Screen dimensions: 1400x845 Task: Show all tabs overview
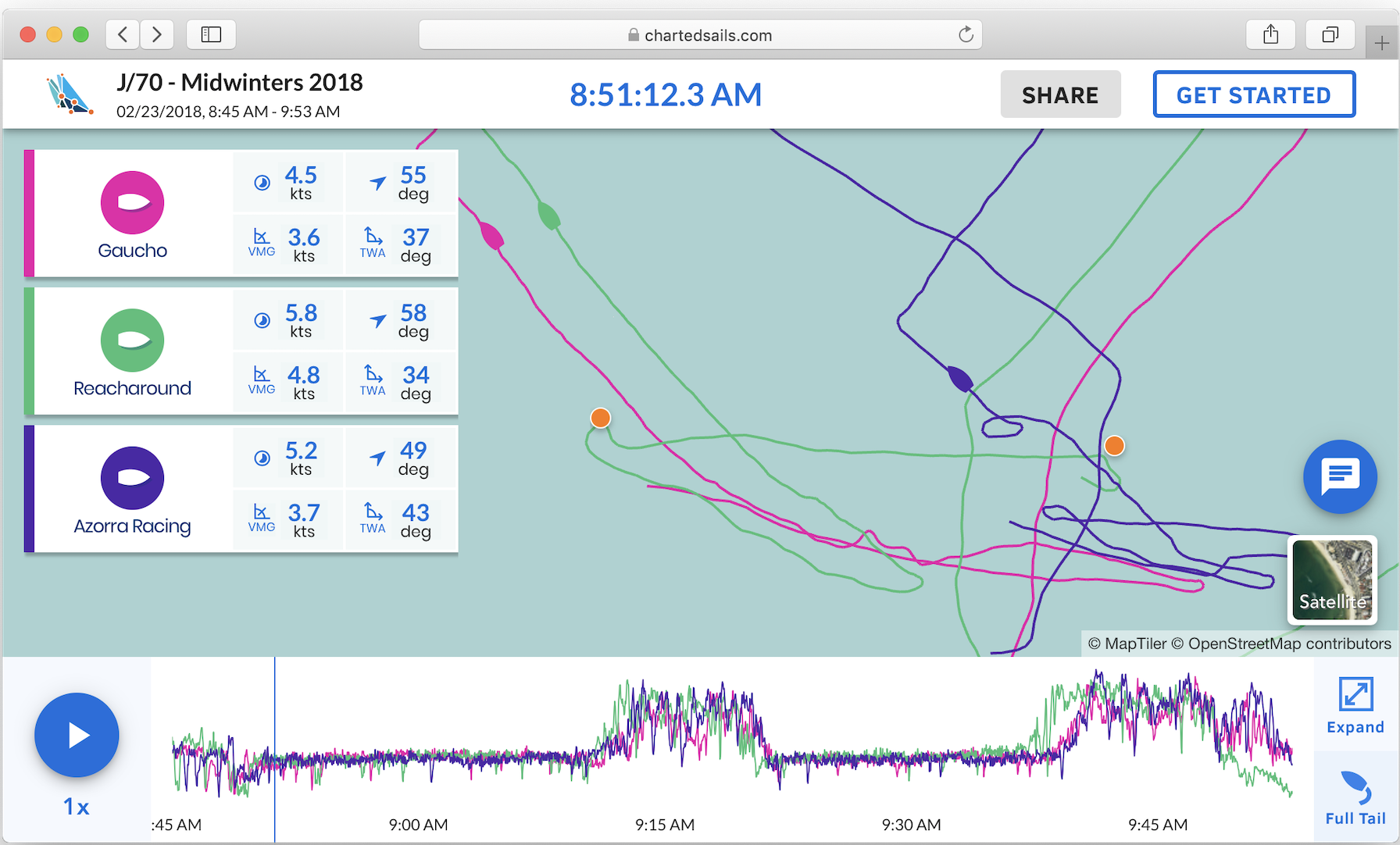1330,34
